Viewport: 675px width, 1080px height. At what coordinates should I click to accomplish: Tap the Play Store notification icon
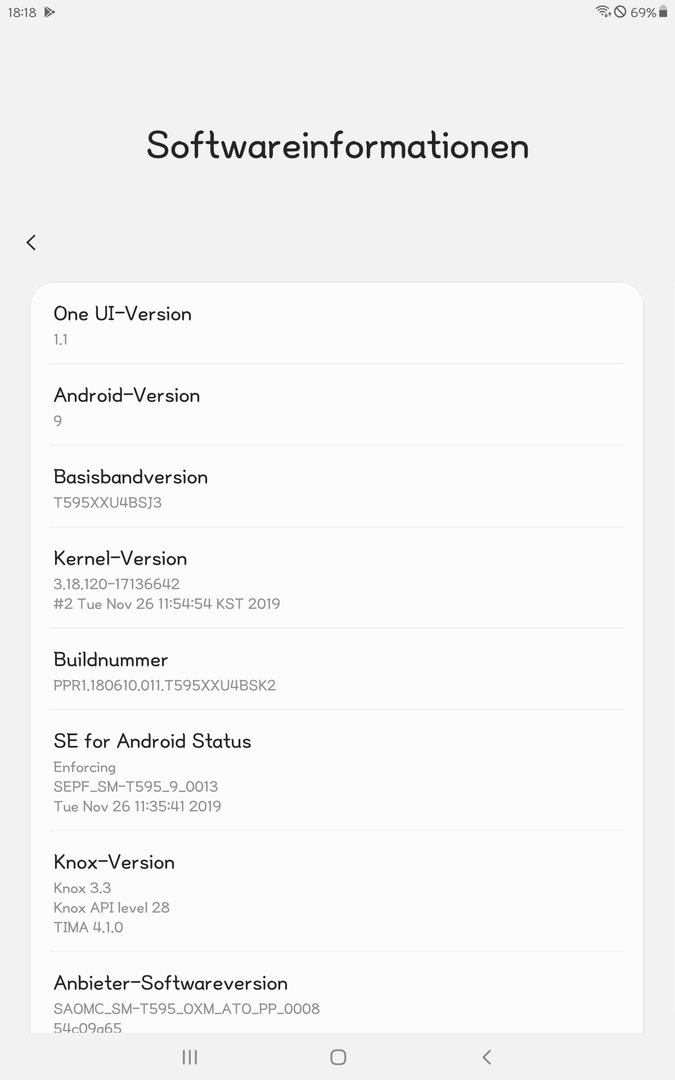(50, 12)
